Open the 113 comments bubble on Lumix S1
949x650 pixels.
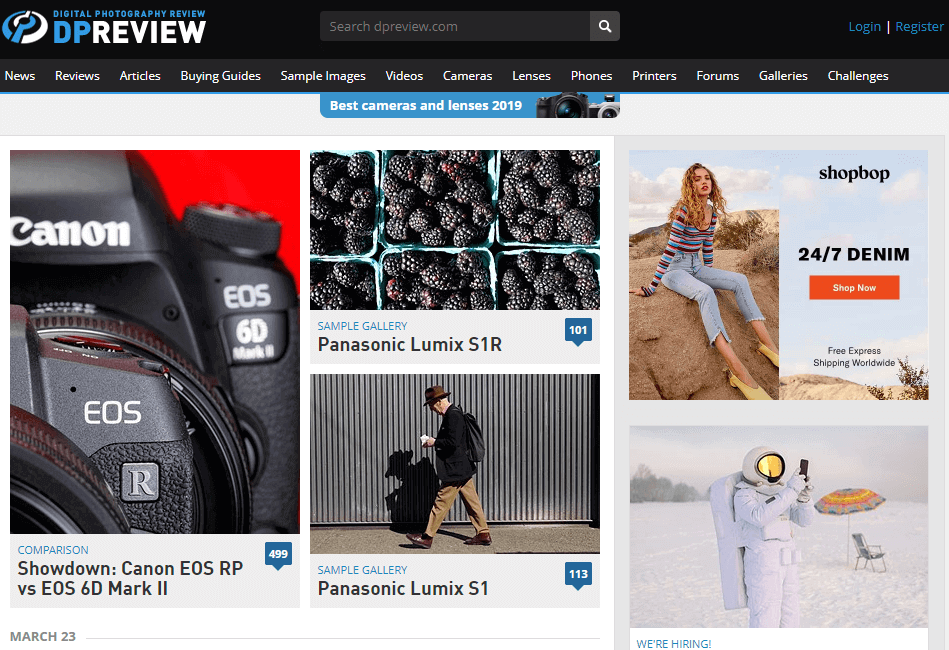pyautogui.click(x=578, y=574)
